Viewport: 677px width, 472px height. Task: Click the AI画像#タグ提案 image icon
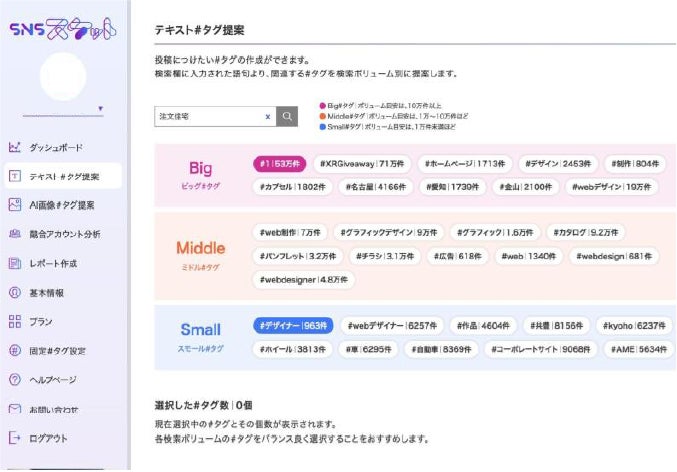15,205
